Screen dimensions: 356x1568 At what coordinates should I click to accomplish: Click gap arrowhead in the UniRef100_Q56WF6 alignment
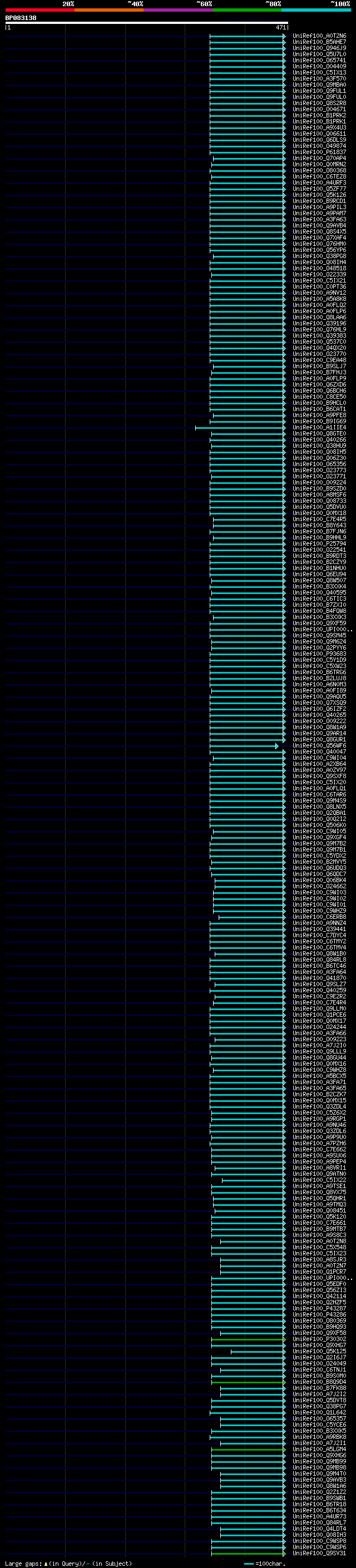click(277, 746)
